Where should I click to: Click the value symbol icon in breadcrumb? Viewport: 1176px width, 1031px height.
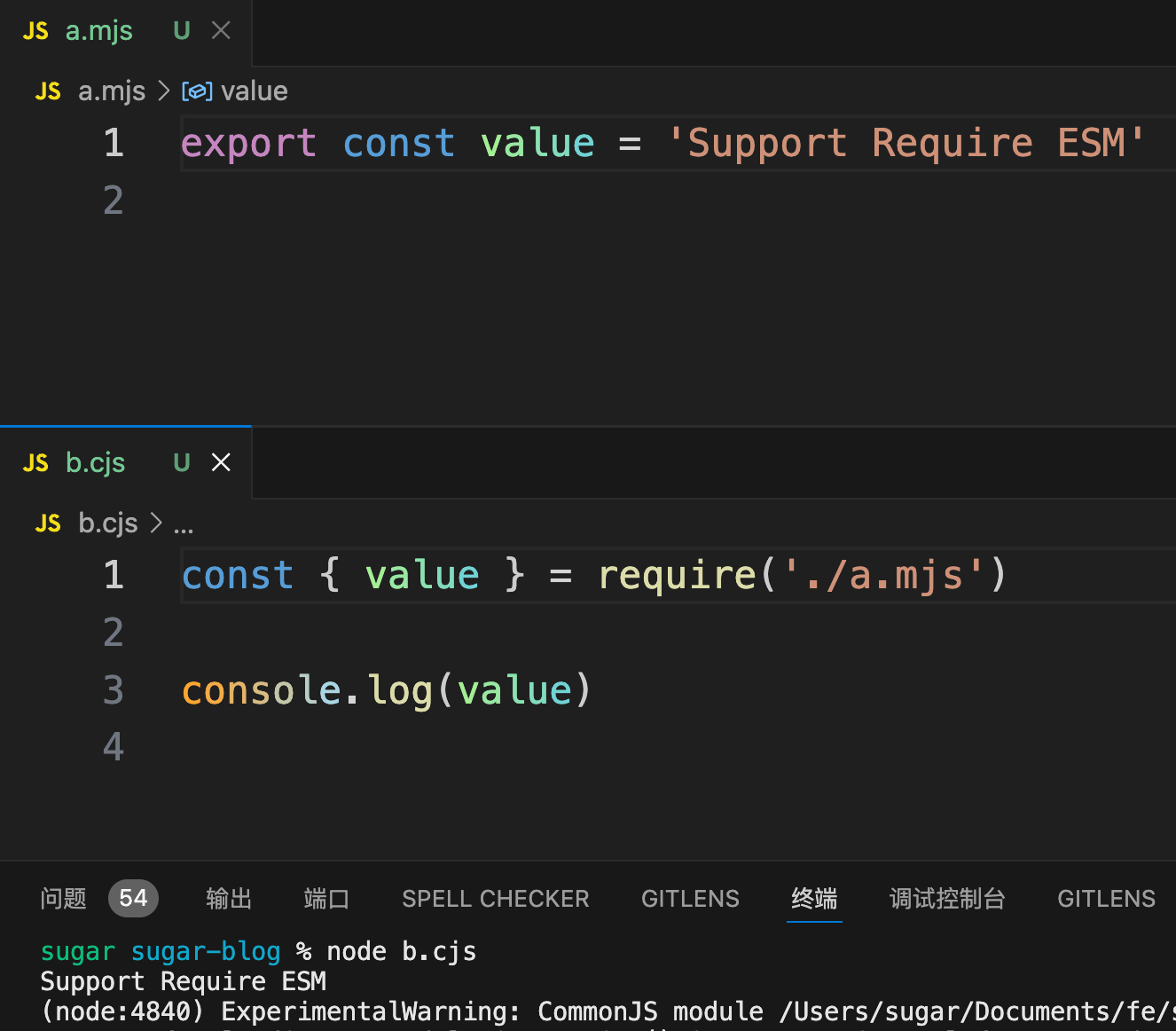(x=196, y=91)
